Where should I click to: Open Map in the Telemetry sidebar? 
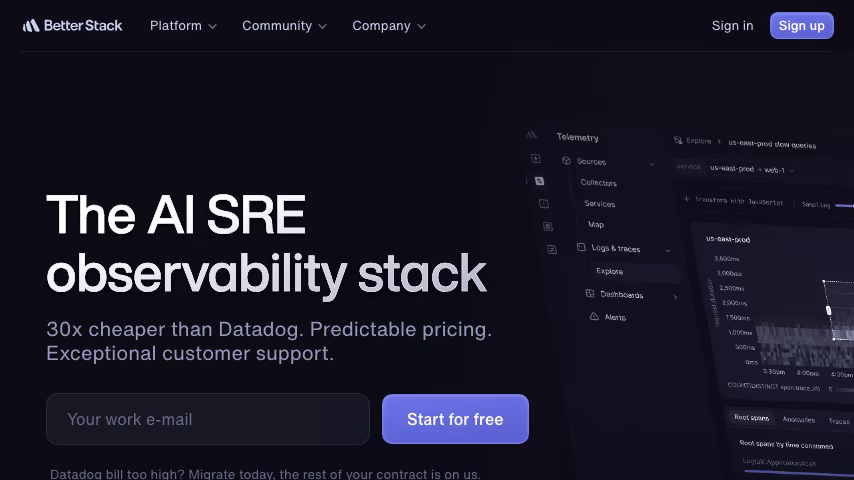pyautogui.click(x=596, y=224)
